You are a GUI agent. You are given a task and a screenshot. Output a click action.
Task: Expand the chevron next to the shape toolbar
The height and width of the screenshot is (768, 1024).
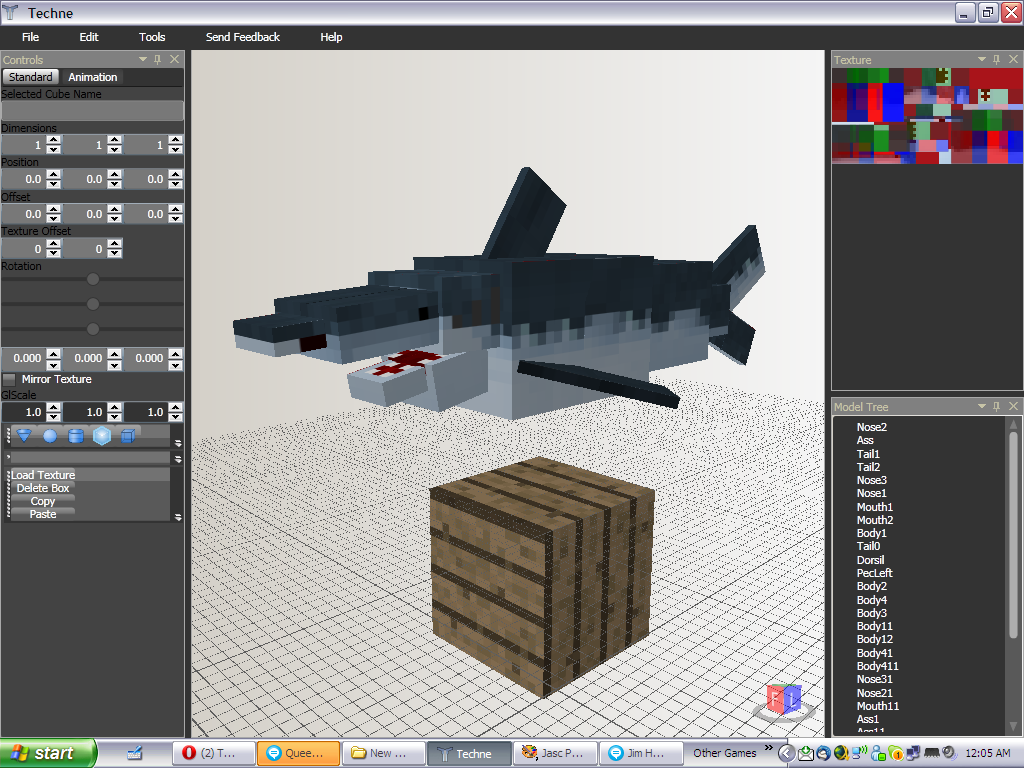pos(178,443)
